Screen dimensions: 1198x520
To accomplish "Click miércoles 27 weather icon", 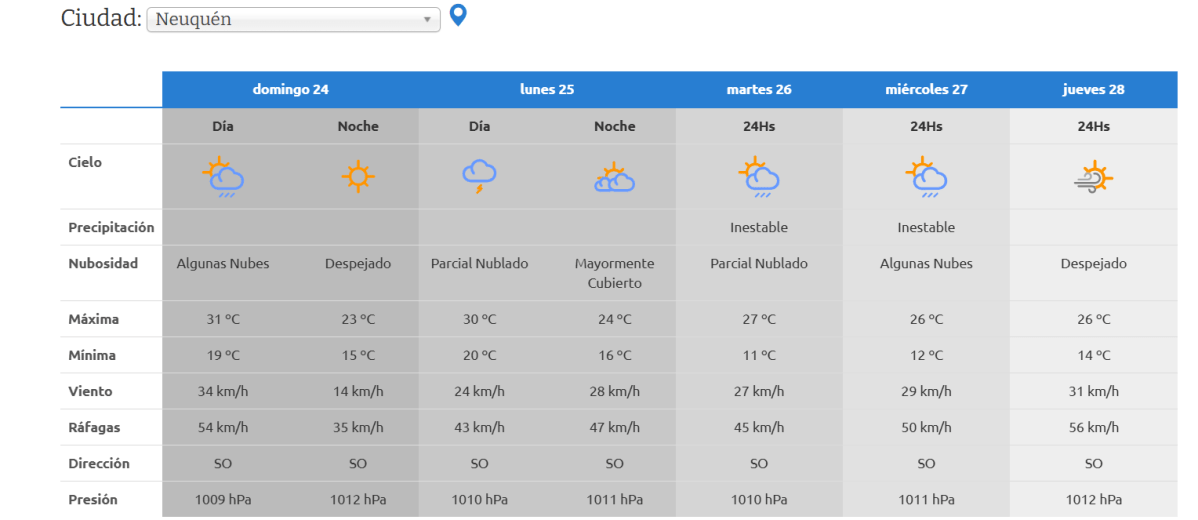I will (926, 177).
